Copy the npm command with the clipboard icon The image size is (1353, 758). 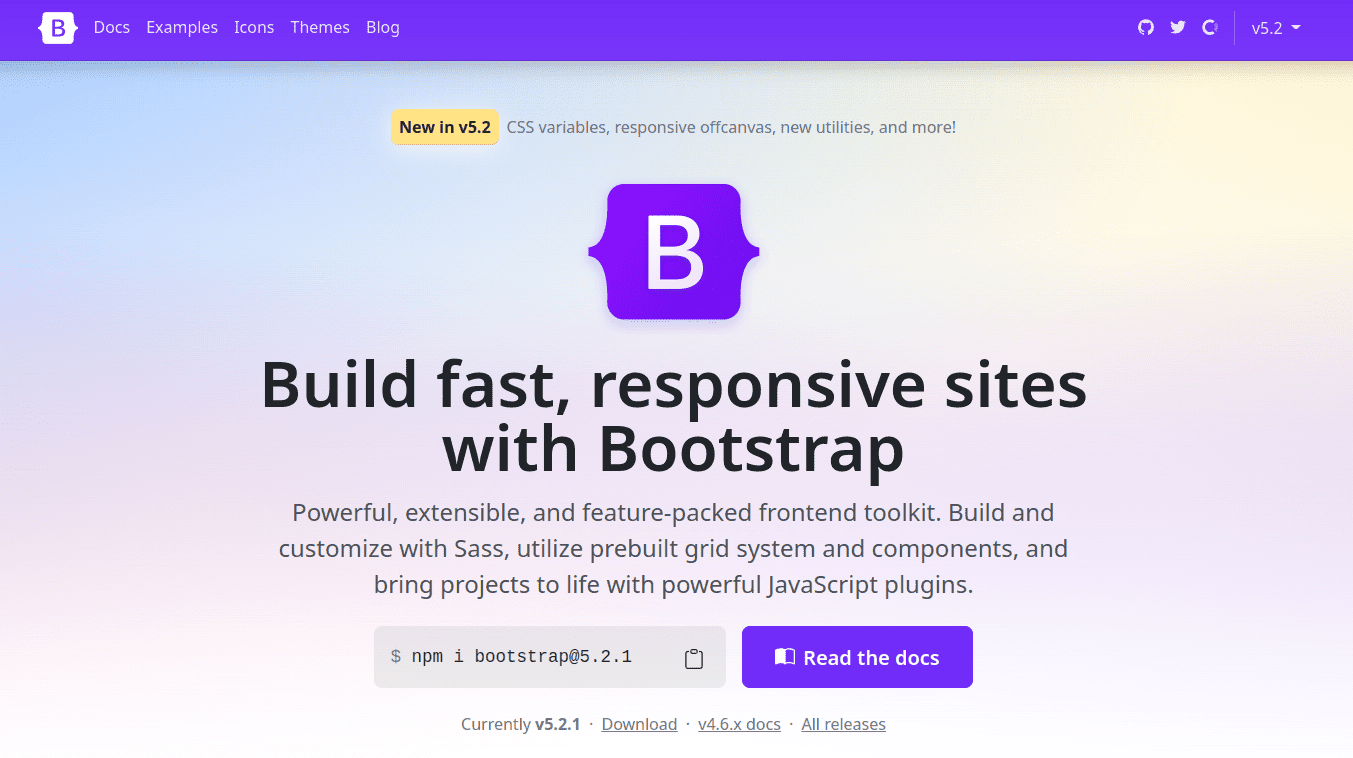tap(694, 658)
